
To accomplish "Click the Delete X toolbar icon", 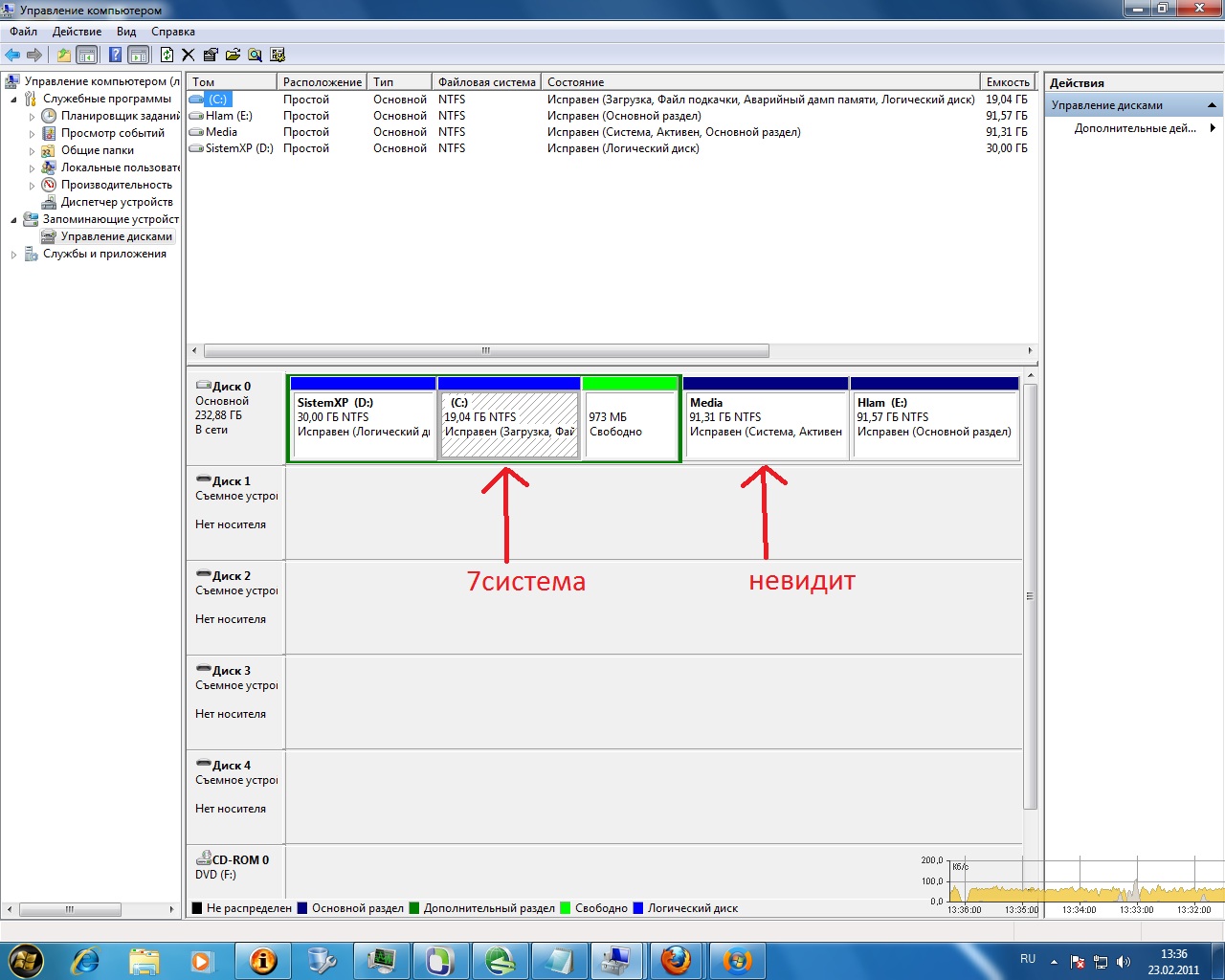I will click(x=189, y=56).
